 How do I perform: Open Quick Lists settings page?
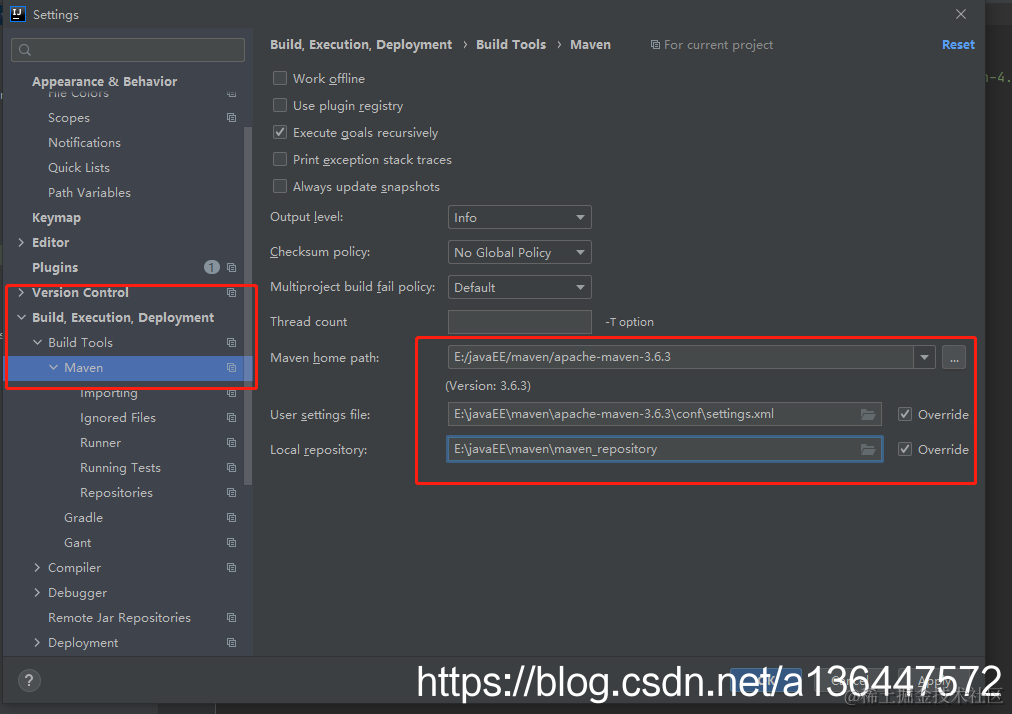point(79,168)
